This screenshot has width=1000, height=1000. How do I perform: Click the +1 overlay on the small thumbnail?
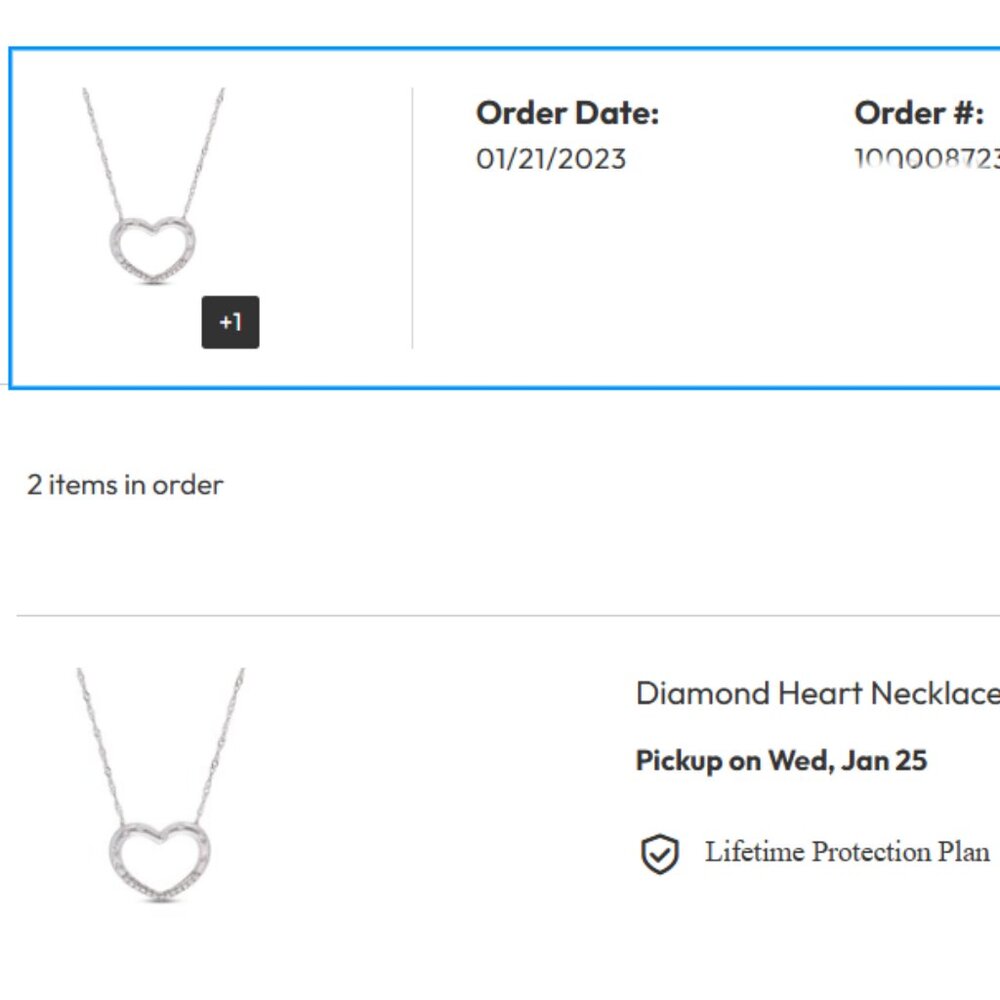coord(229,321)
